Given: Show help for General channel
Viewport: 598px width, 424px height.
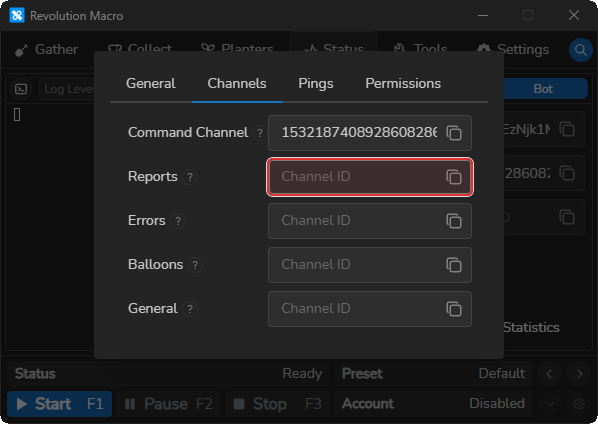Looking at the screenshot, I should click(x=190, y=308).
